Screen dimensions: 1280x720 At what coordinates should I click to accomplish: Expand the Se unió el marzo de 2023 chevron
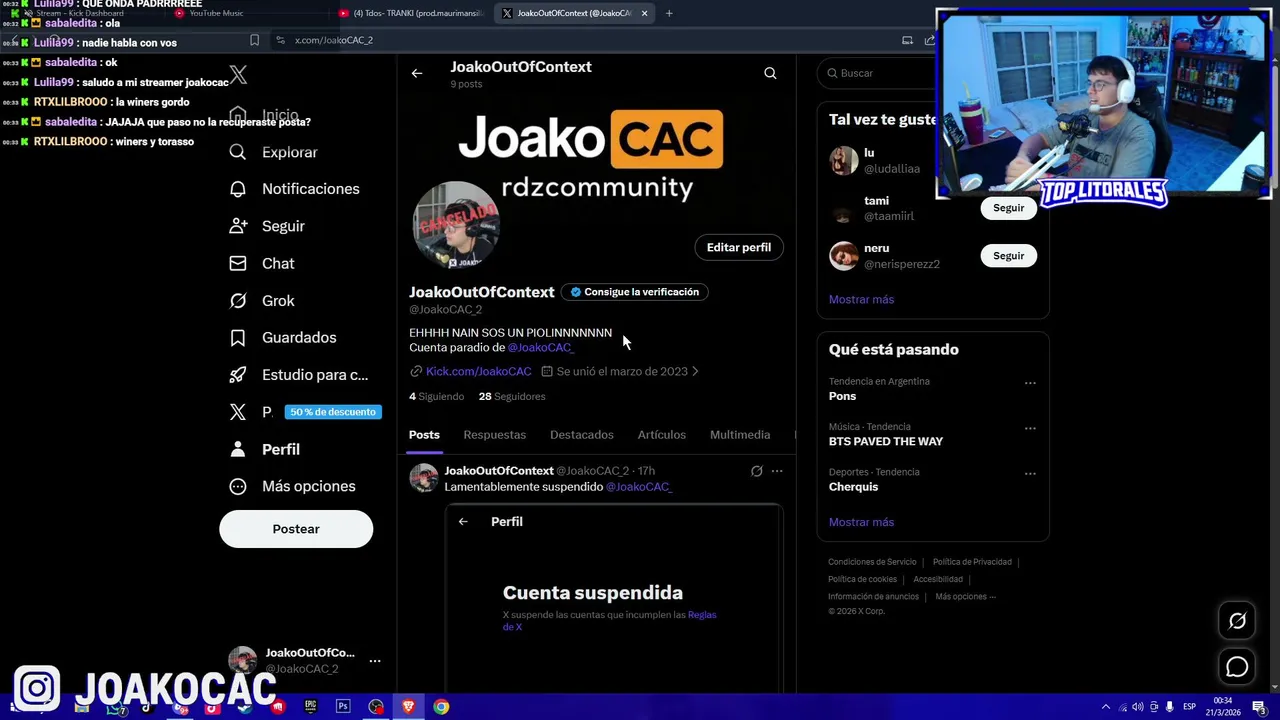(695, 371)
